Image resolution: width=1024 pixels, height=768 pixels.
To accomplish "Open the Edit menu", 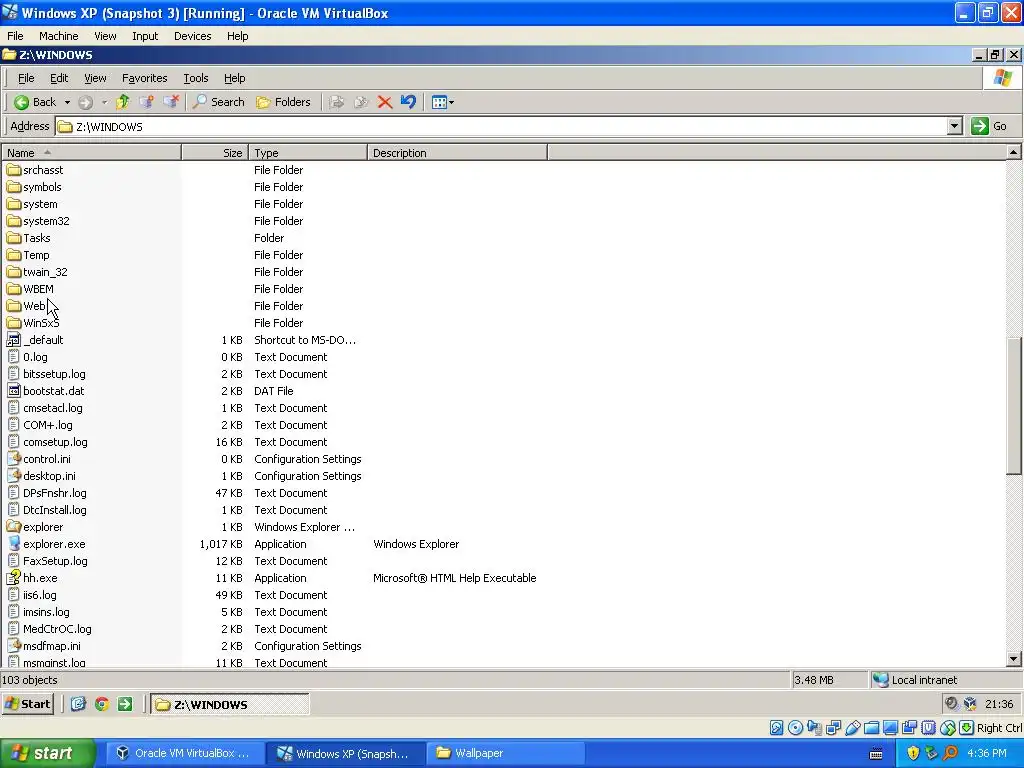I will 59,78.
